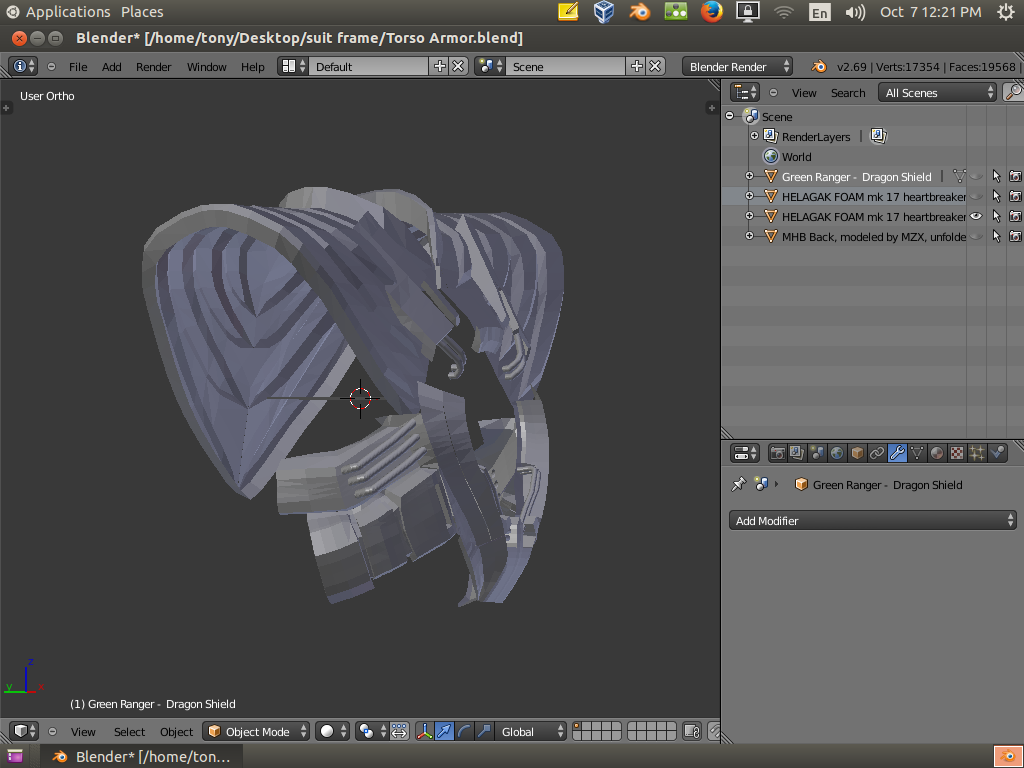
Task: Expand the MHB Back object node
Action: (x=750, y=236)
